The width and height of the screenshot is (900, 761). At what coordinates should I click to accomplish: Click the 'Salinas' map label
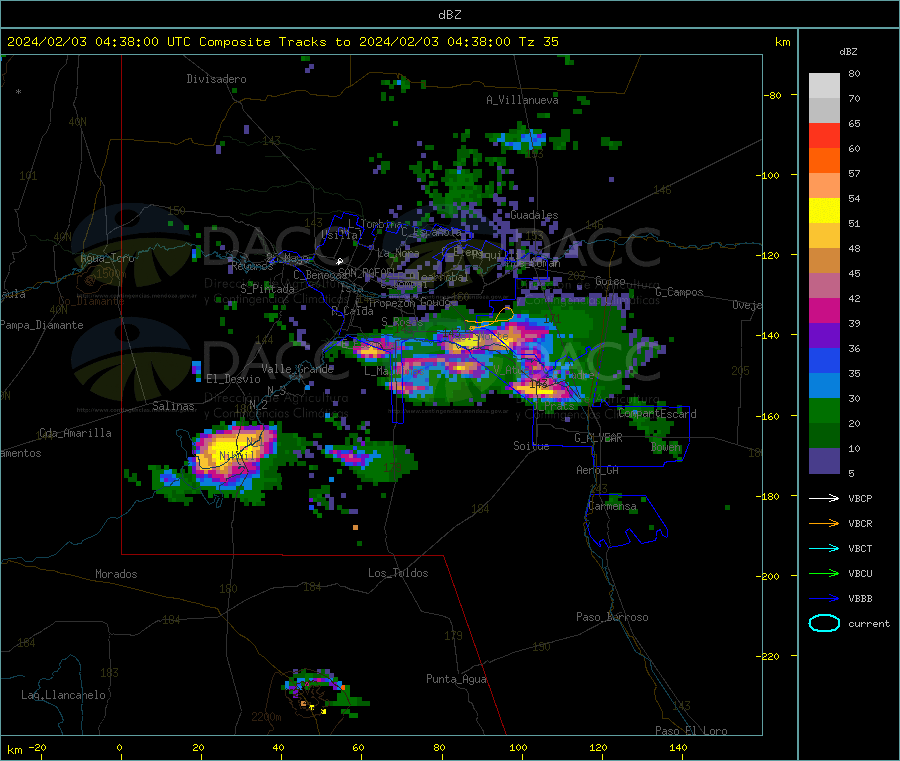[173, 406]
